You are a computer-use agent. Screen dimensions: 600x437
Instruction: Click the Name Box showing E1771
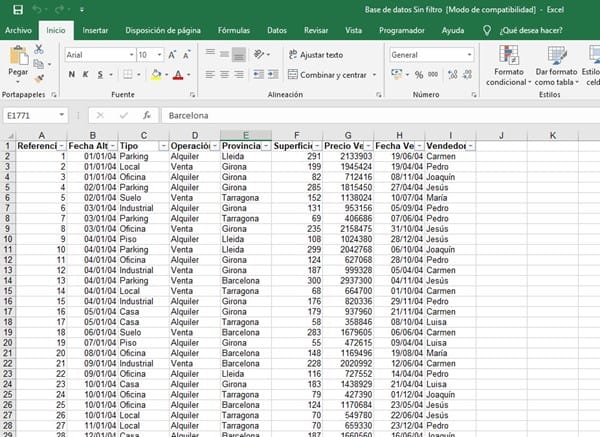click(30, 115)
